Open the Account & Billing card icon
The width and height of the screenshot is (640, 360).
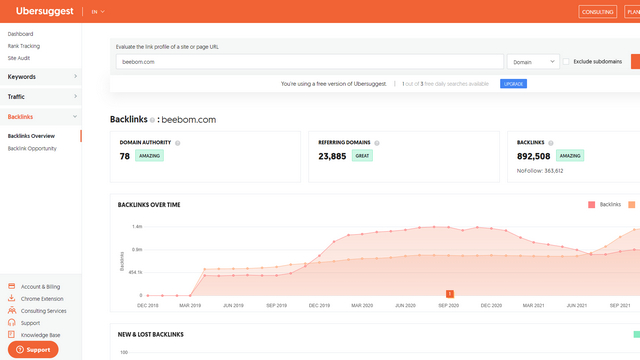coord(11,286)
